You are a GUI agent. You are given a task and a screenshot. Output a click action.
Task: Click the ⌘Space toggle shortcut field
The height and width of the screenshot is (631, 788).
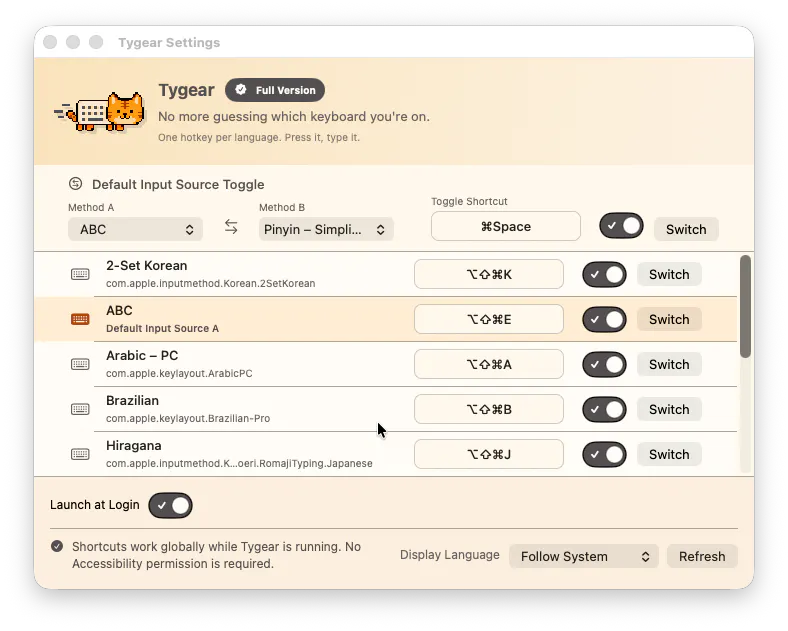click(x=506, y=226)
